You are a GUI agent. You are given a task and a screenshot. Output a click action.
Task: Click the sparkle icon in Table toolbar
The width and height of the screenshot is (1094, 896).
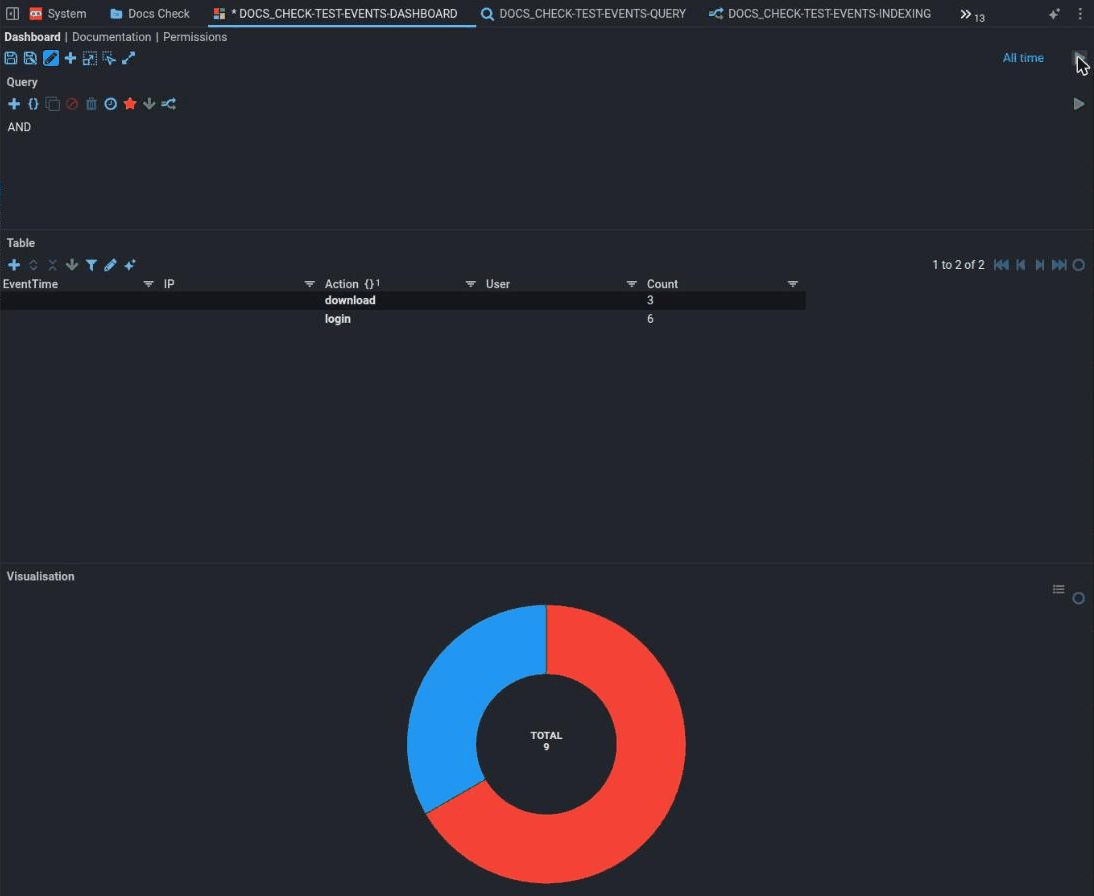(x=130, y=265)
